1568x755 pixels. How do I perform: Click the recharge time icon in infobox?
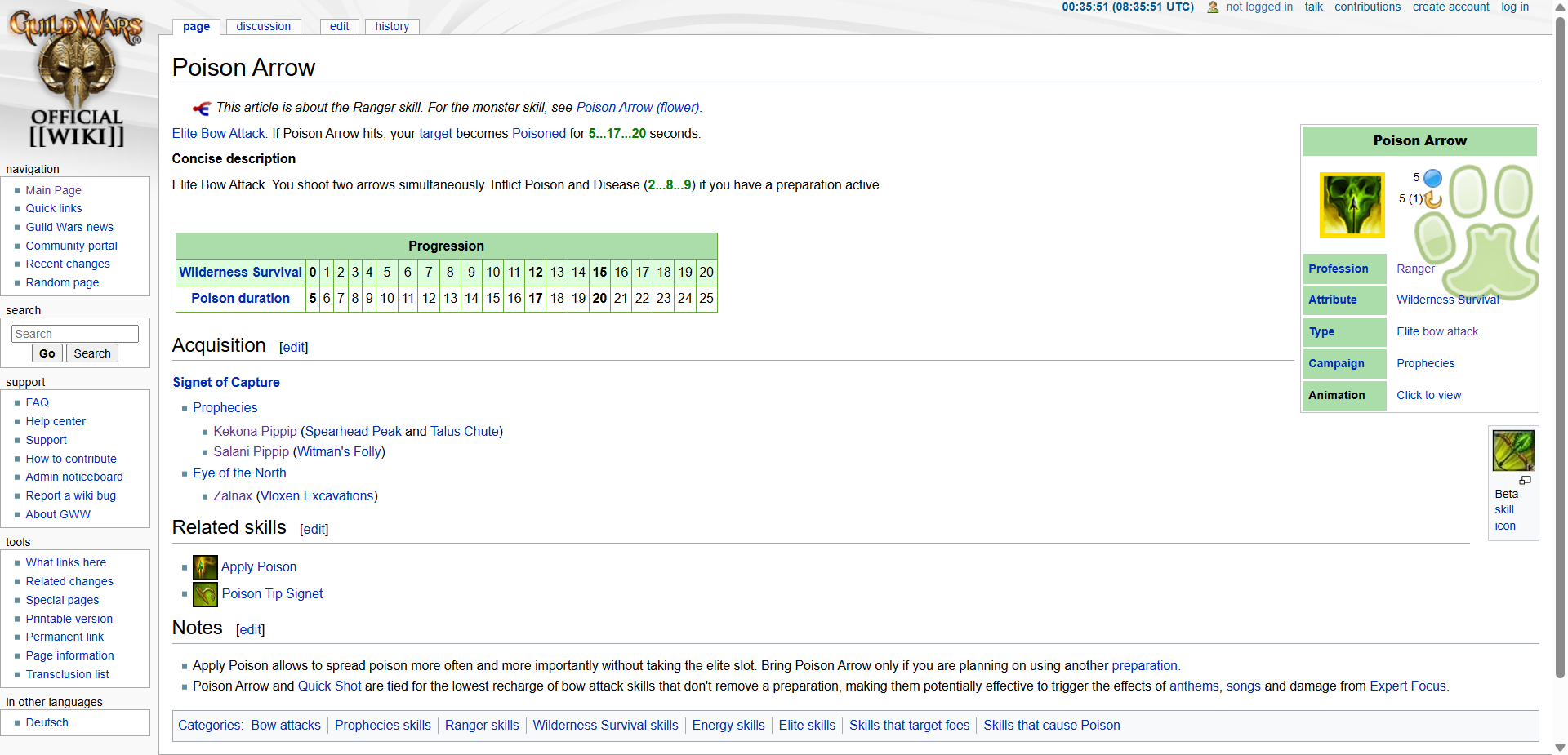tap(1433, 199)
